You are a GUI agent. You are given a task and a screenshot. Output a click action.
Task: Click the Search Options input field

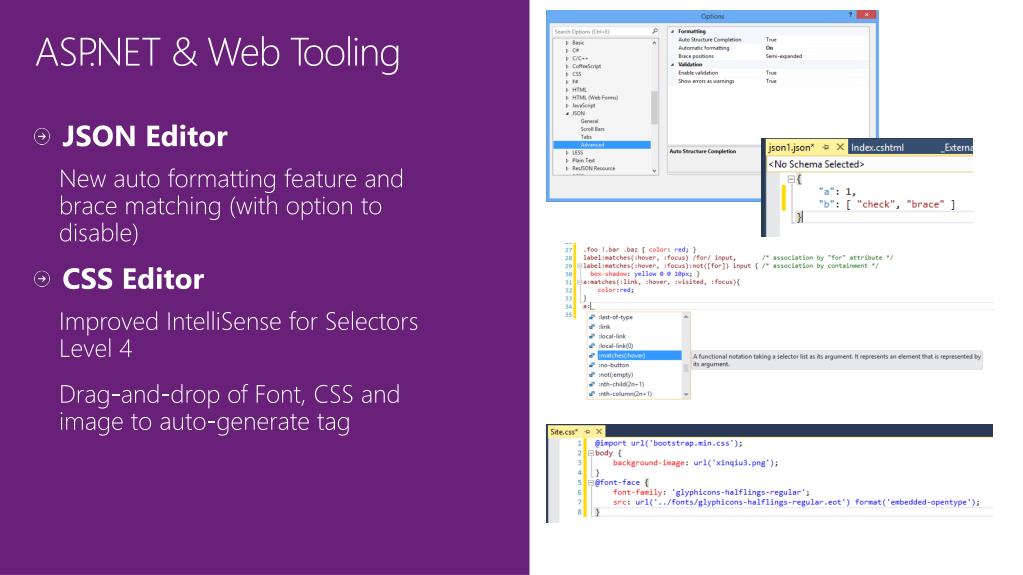tap(605, 31)
